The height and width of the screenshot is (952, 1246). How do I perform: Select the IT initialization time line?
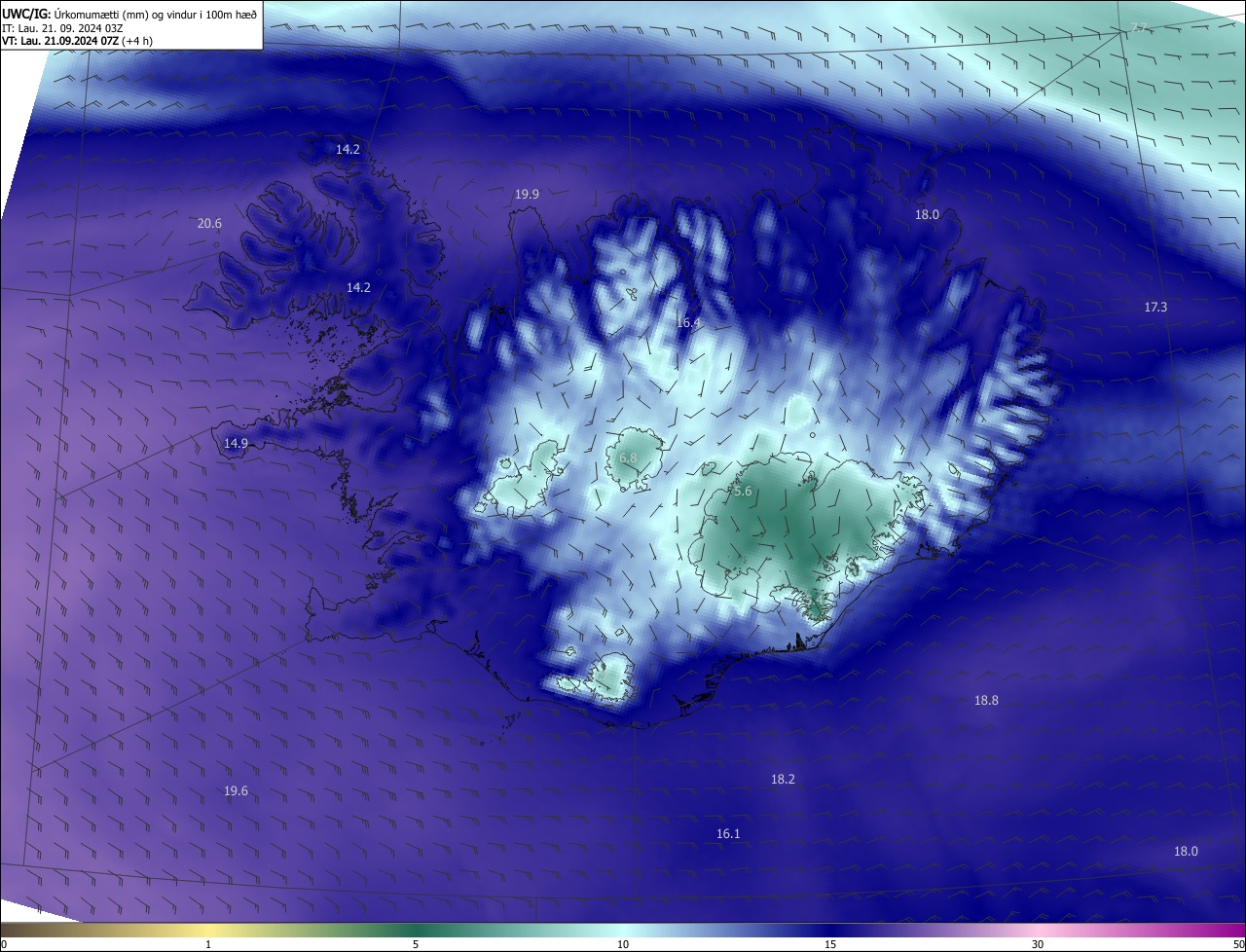[x=60, y=28]
